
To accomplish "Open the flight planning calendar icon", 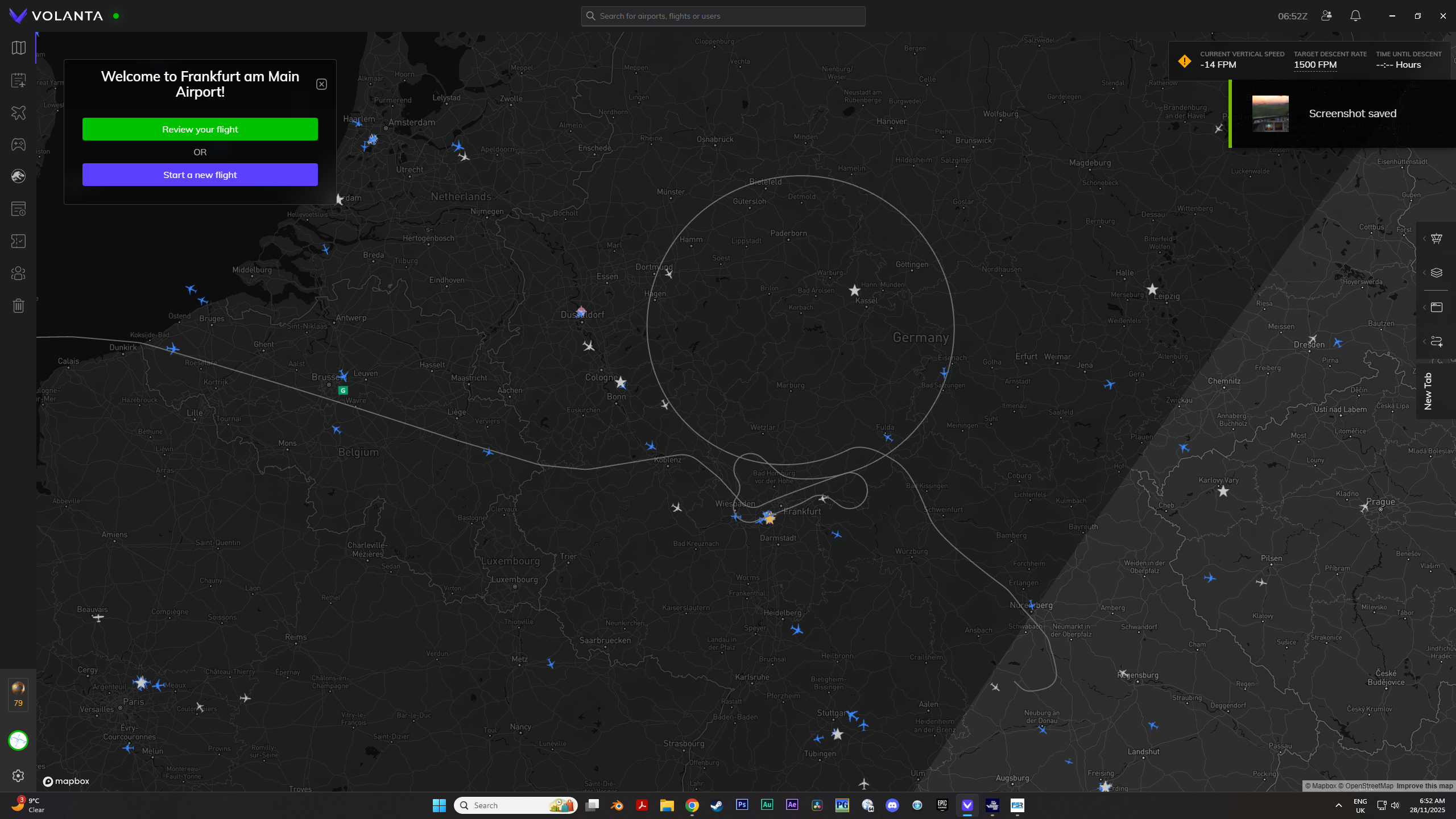I will (x=18, y=80).
